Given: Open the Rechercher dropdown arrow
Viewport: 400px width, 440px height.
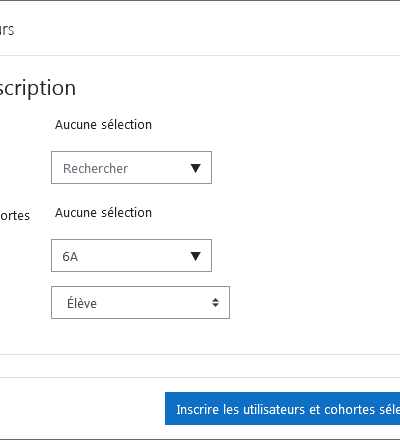Looking at the screenshot, I should click(195, 168).
